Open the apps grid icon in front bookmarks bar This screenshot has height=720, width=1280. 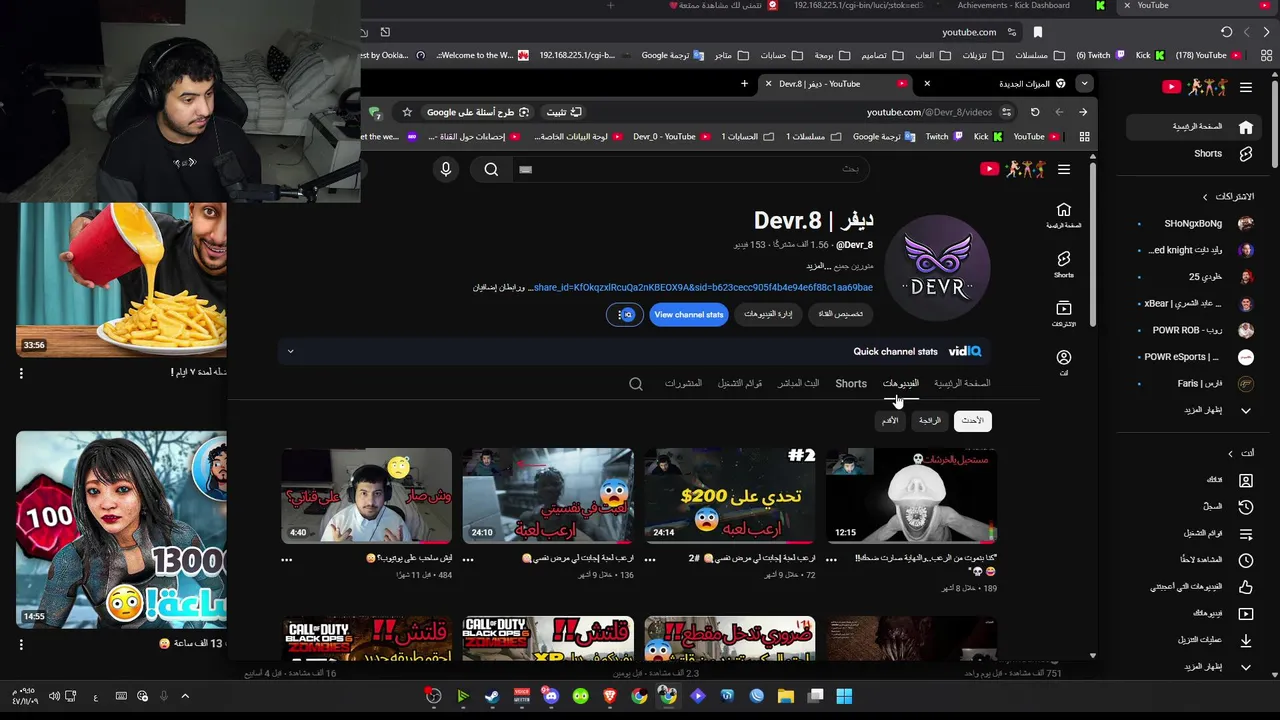coord(1084,136)
